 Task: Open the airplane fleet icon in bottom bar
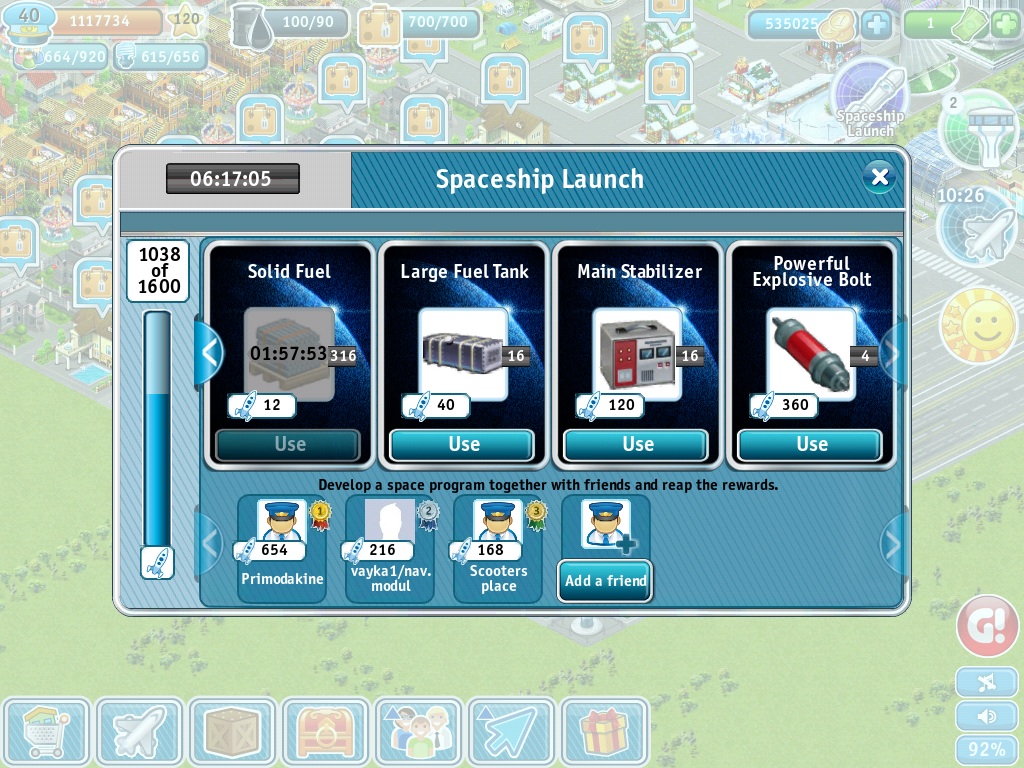[139, 731]
